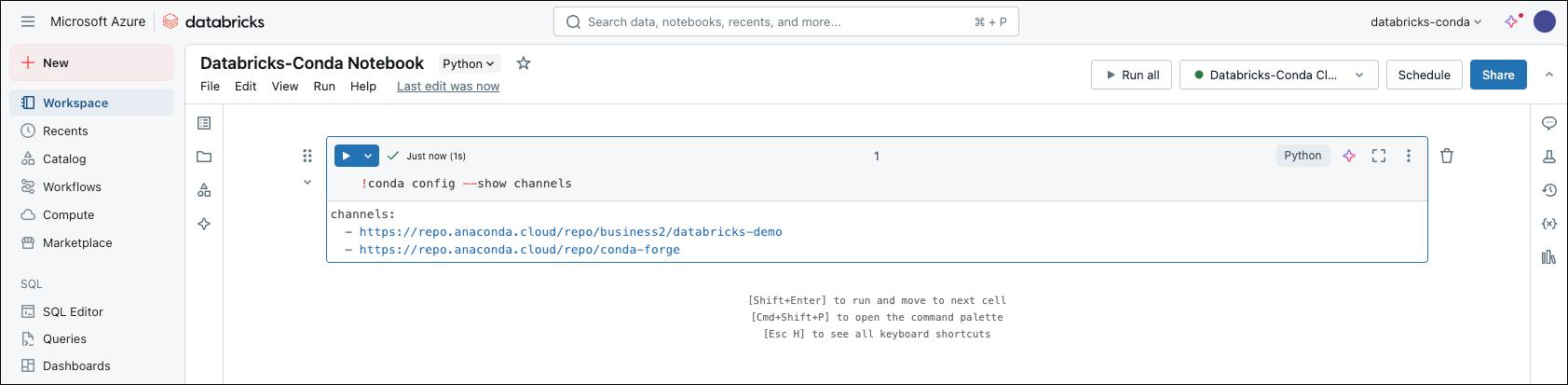1568x385 pixels.
Task: Go to Recents in sidebar
Action: click(x=91, y=131)
